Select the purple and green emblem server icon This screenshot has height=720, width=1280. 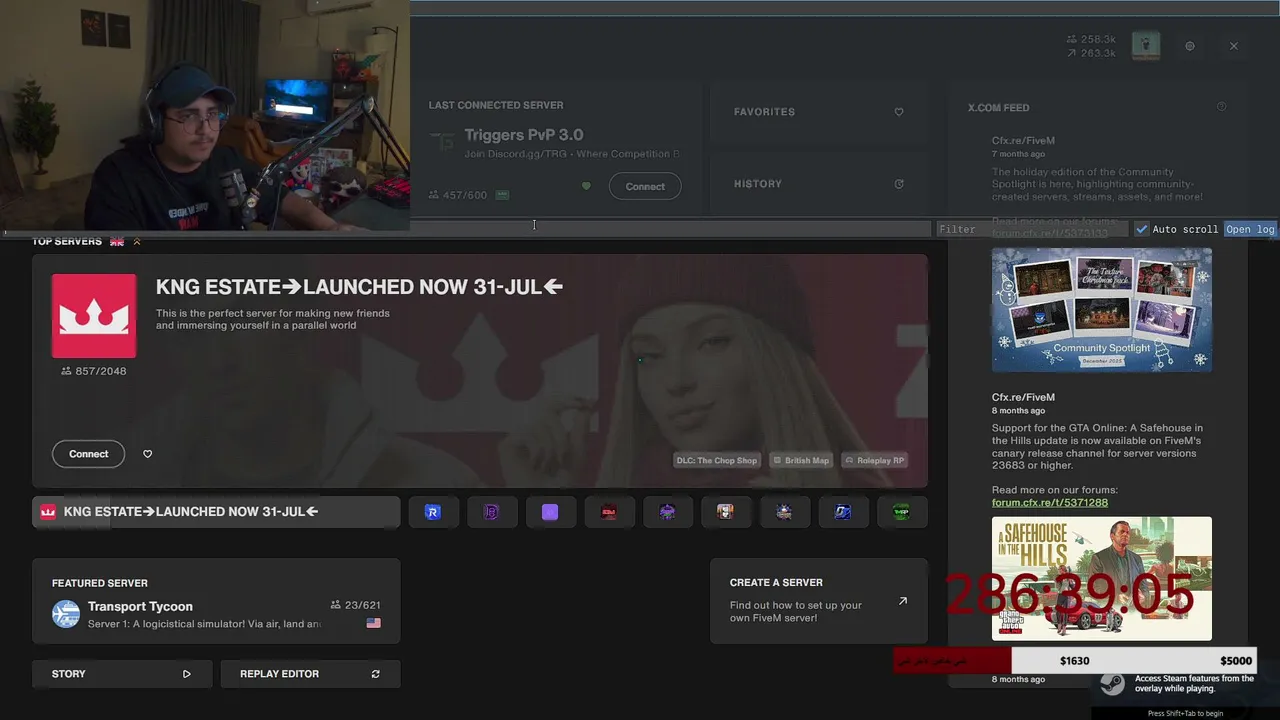click(667, 512)
